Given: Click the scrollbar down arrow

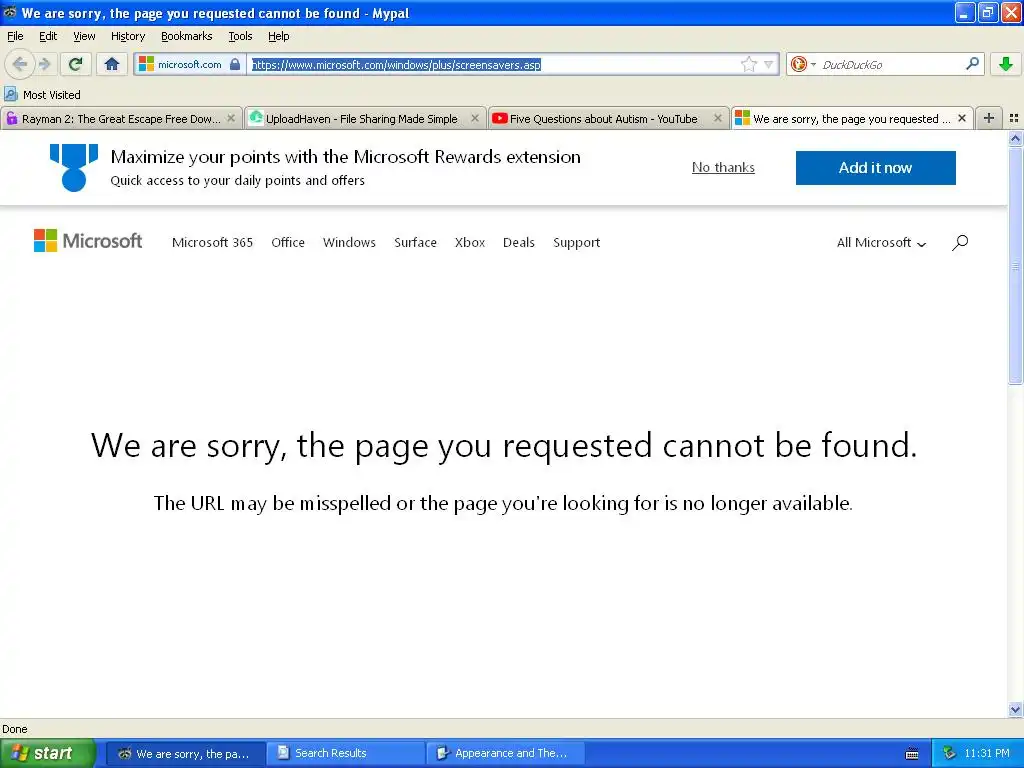Looking at the screenshot, I should pos(1015,710).
